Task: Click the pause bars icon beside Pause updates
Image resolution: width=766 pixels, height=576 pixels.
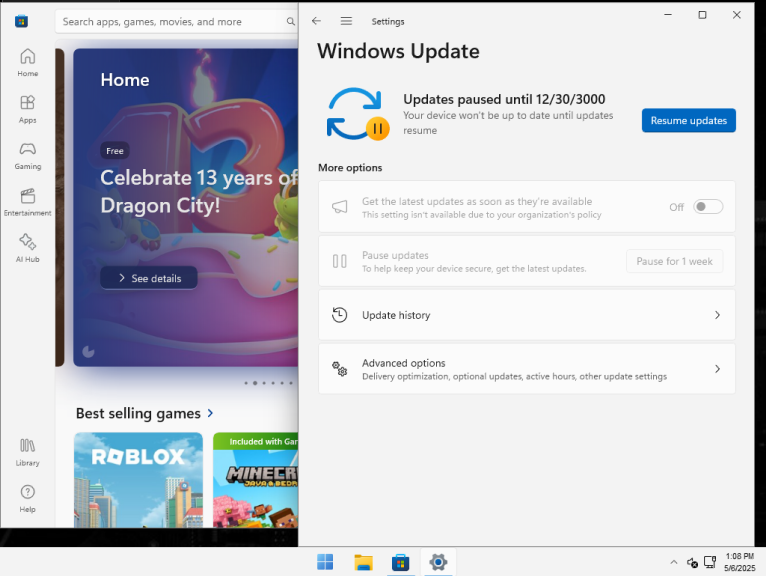Action: 340,261
